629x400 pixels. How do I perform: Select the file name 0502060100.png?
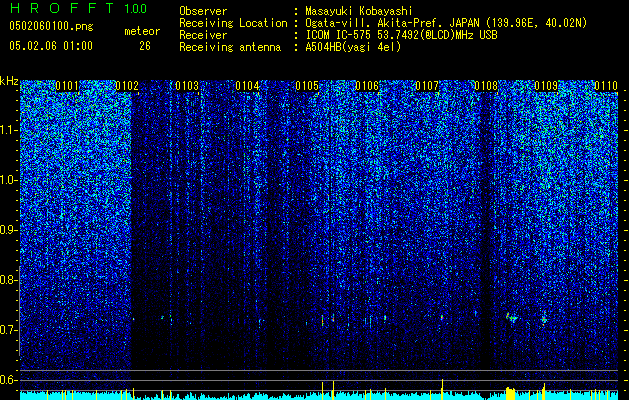tap(51, 26)
